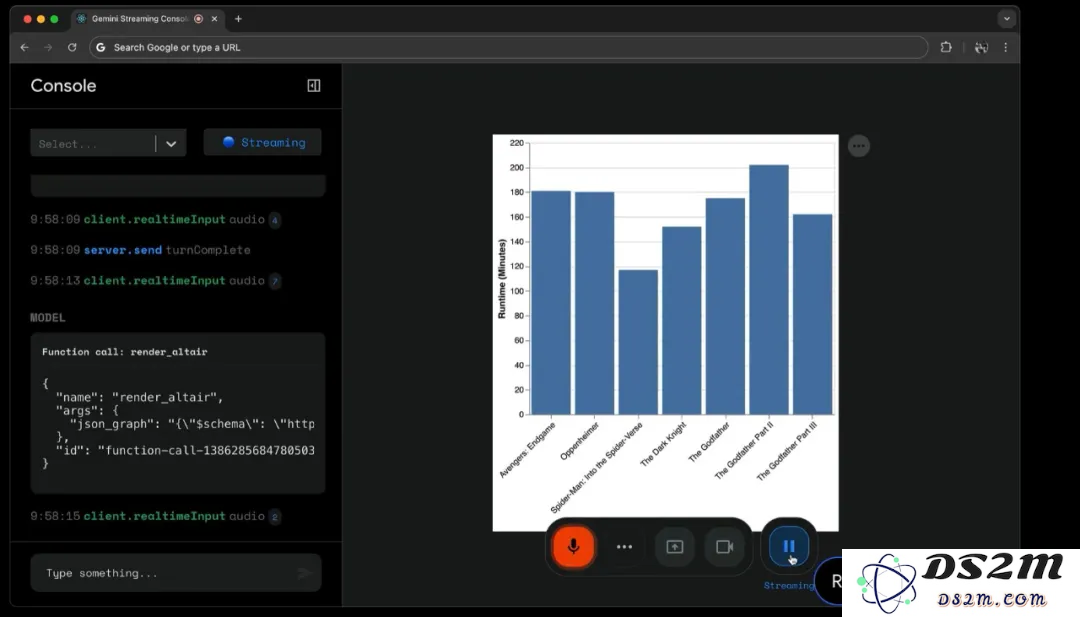Image resolution: width=1080 pixels, height=617 pixels.
Task: Start screen share with the present icon
Action: (x=674, y=547)
